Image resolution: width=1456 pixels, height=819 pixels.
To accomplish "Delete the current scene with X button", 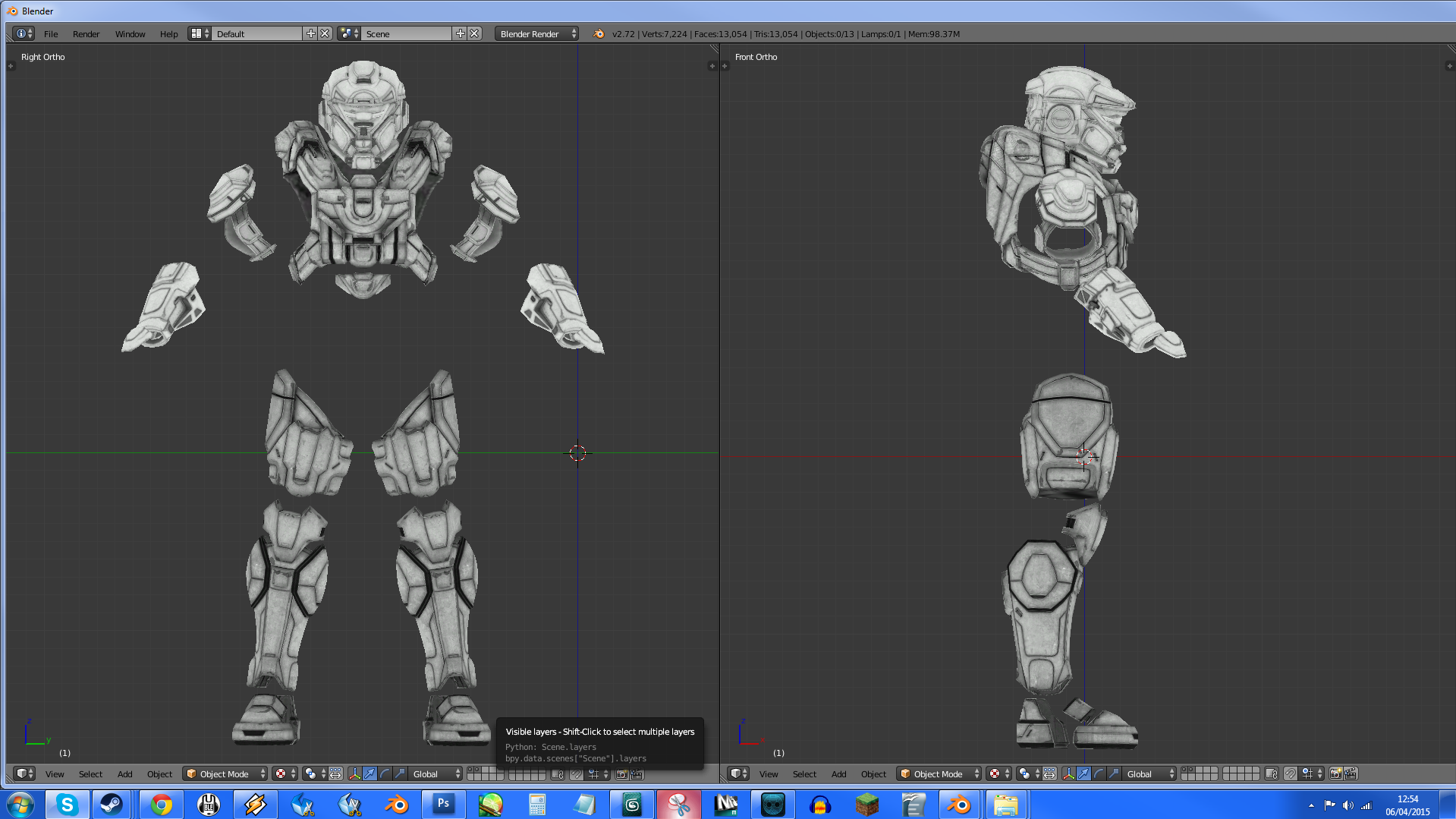I will [x=474, y=34].
